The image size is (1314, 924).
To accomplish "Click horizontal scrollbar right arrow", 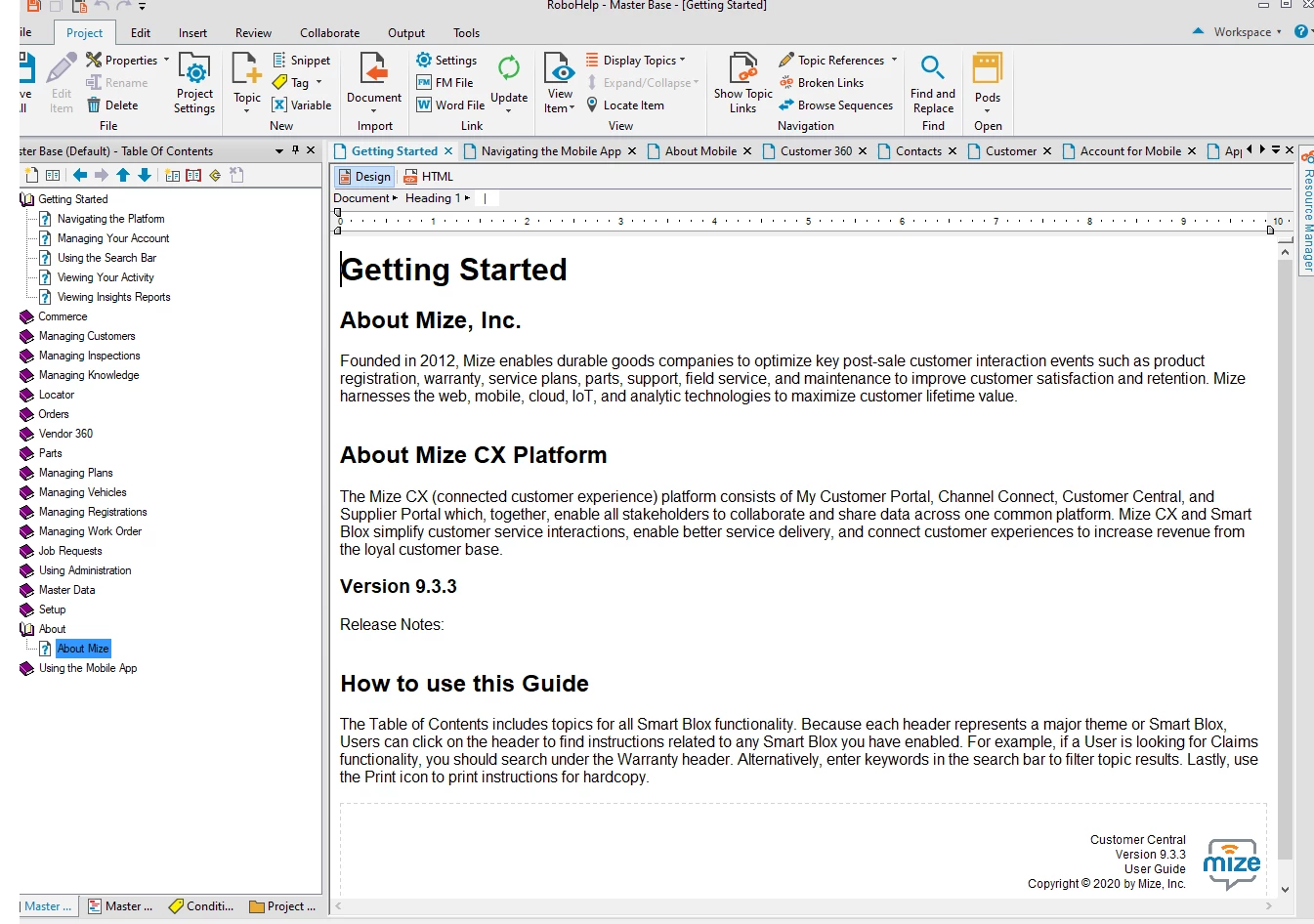I will click(x=1269, y=906).
